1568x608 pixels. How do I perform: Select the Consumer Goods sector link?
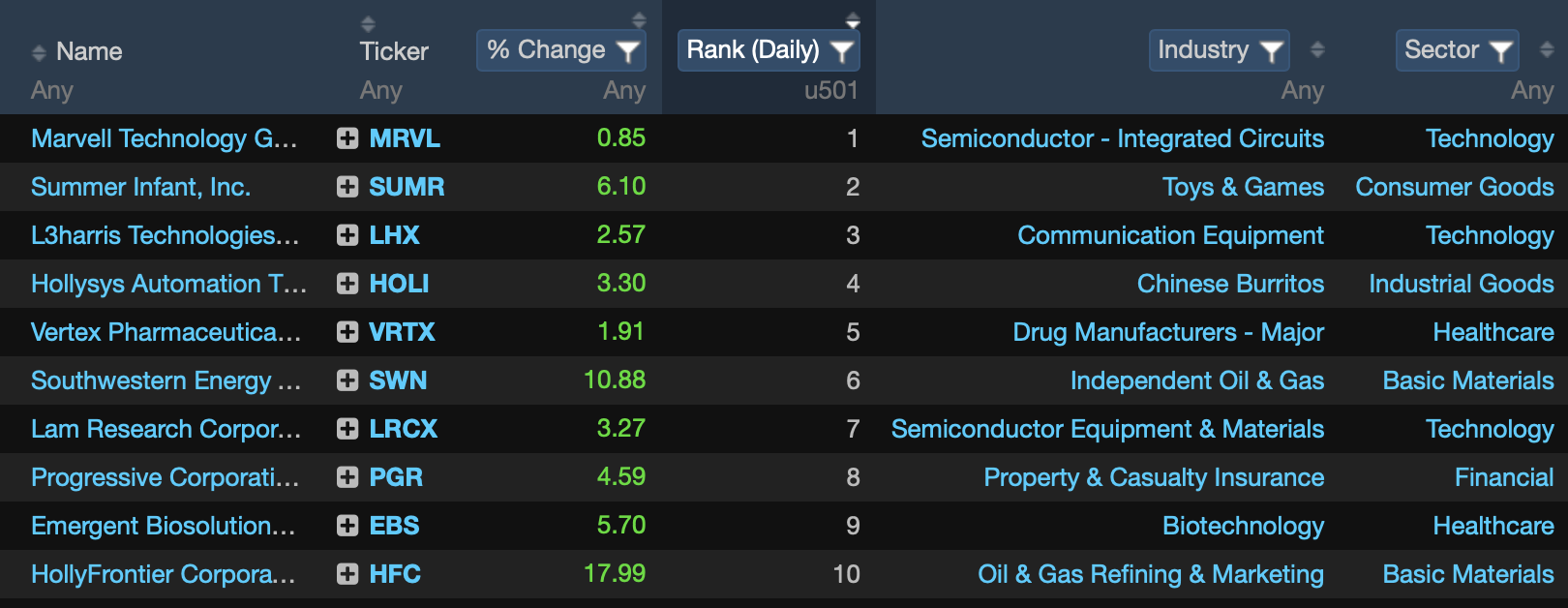click(1455, 187)
